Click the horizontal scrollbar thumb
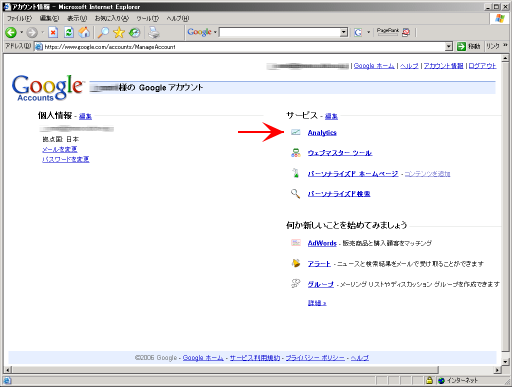The image size is (512, 387). click(225, 370)
